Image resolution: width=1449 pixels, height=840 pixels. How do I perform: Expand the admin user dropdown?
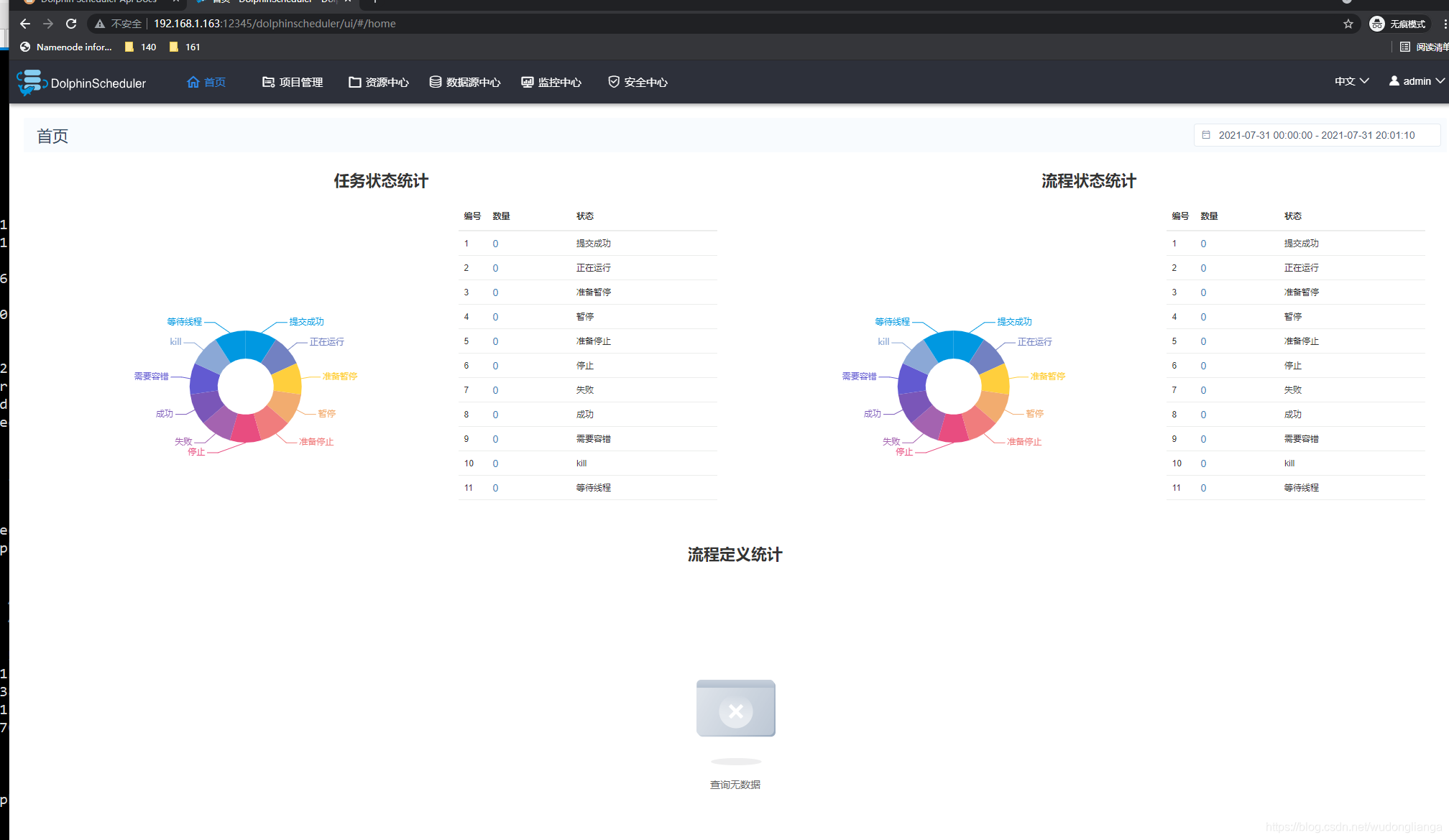[x=1414, y=80]
